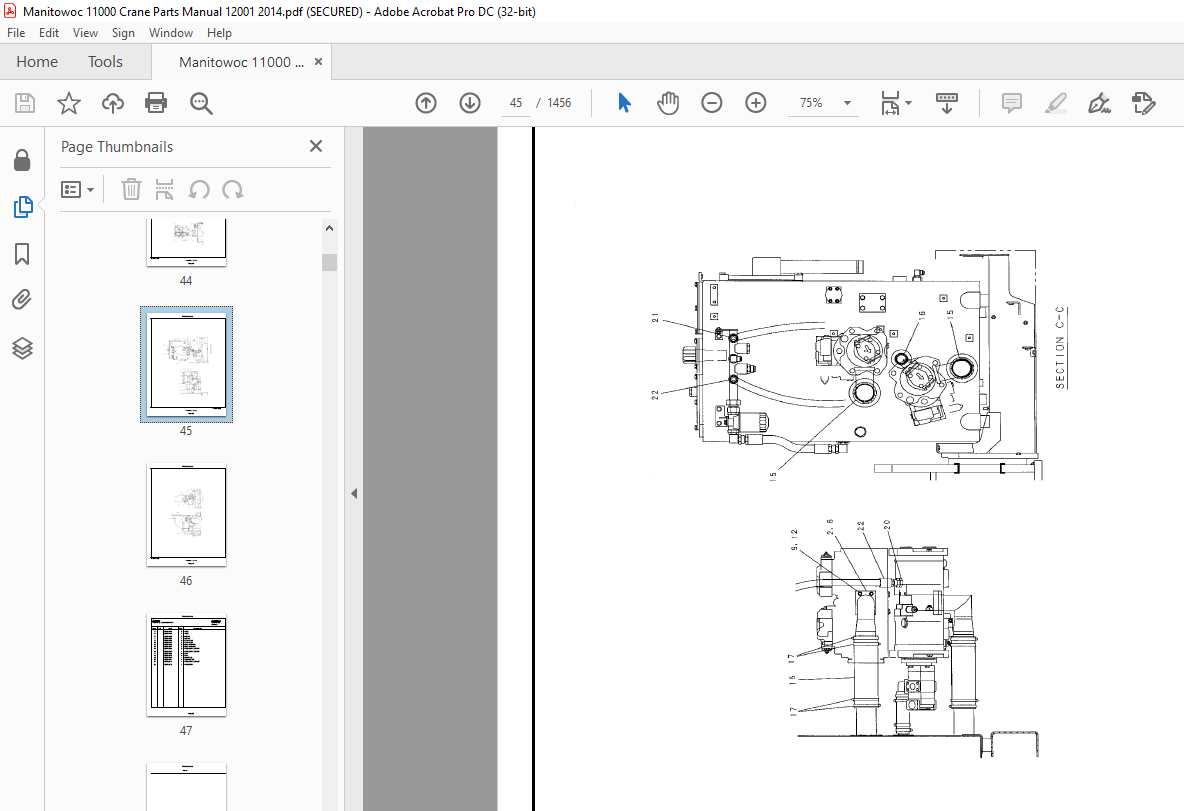The height and width of the screenshot is (811, 1184).
Task: Expand the fit page options arrow
Action: point(908,103)
